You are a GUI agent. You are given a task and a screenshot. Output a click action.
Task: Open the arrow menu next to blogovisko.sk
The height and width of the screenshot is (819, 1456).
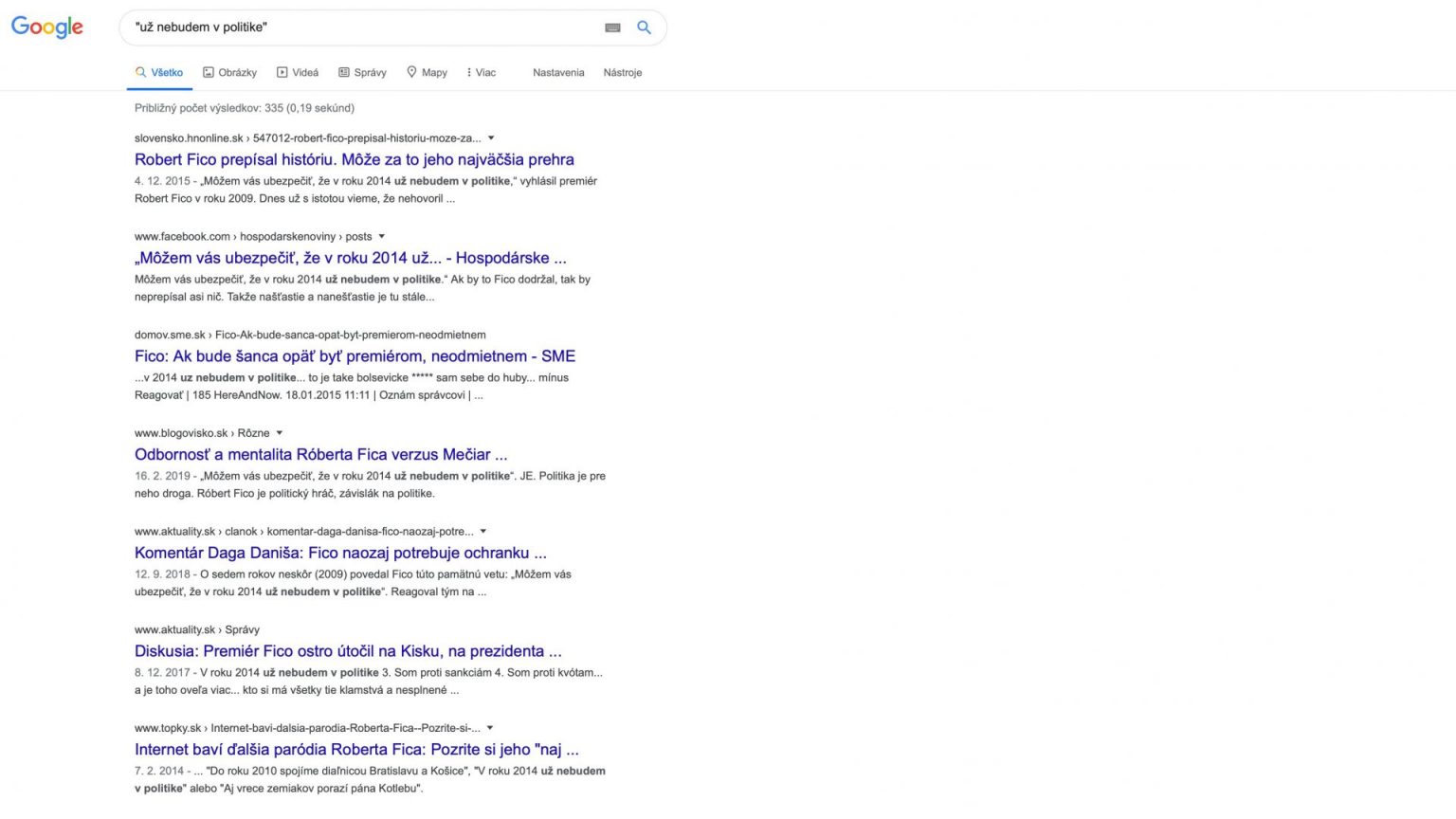[280, 433]
